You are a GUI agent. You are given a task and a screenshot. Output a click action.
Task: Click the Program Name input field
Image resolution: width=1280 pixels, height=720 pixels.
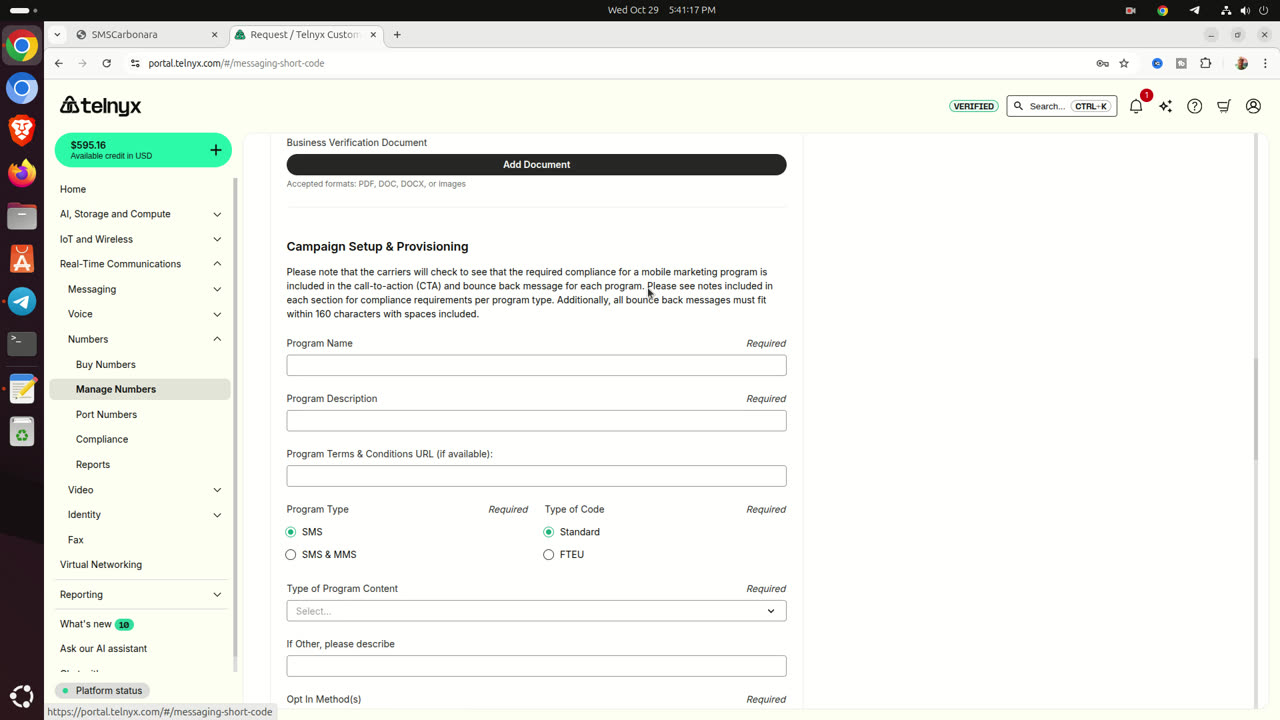point(536,365)
